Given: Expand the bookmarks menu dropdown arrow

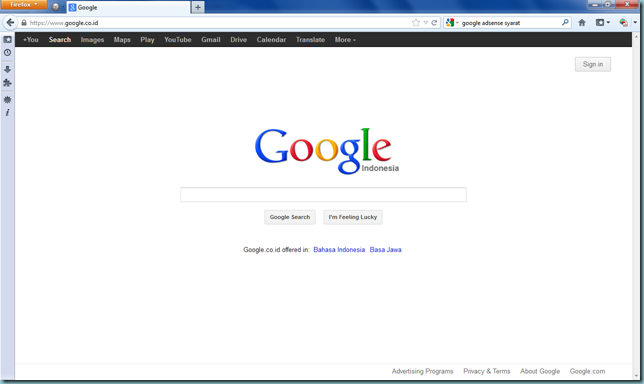Looking at the screenshot, I should coord(608,23).
